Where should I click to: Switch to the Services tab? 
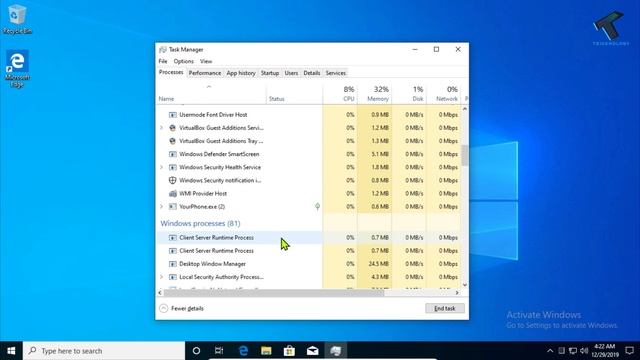pos(336,73)
